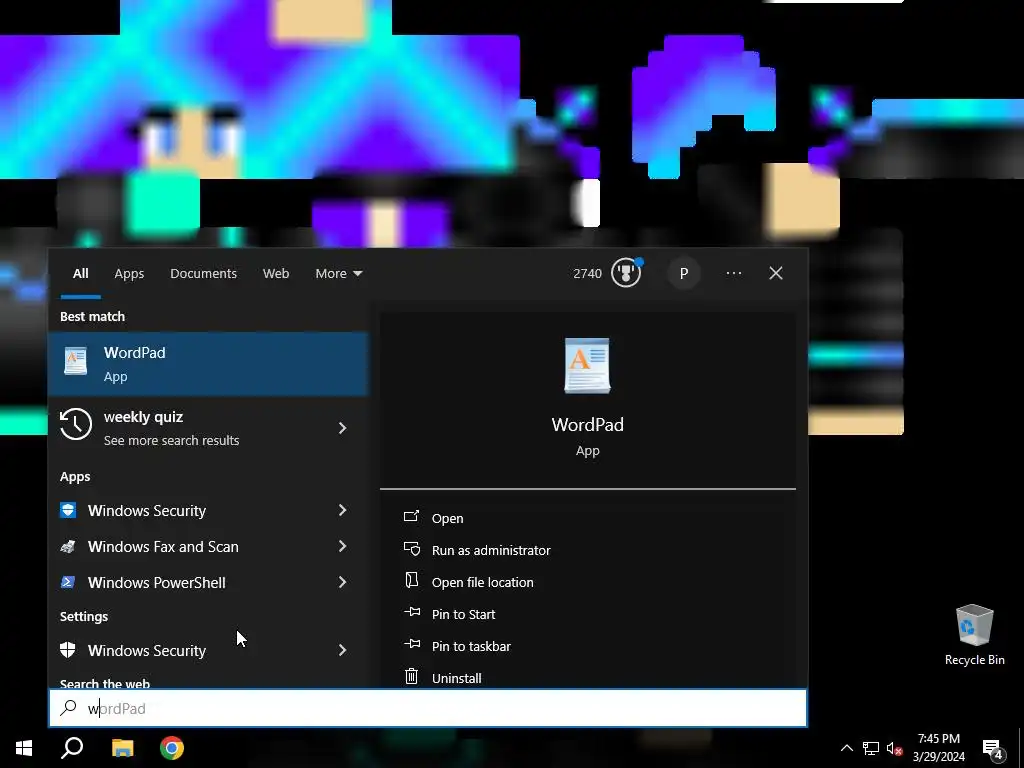Screen dimensions: 1024x768
Task: Open the notification center icon
Action: pyautogui.click(x=993, y=748)
